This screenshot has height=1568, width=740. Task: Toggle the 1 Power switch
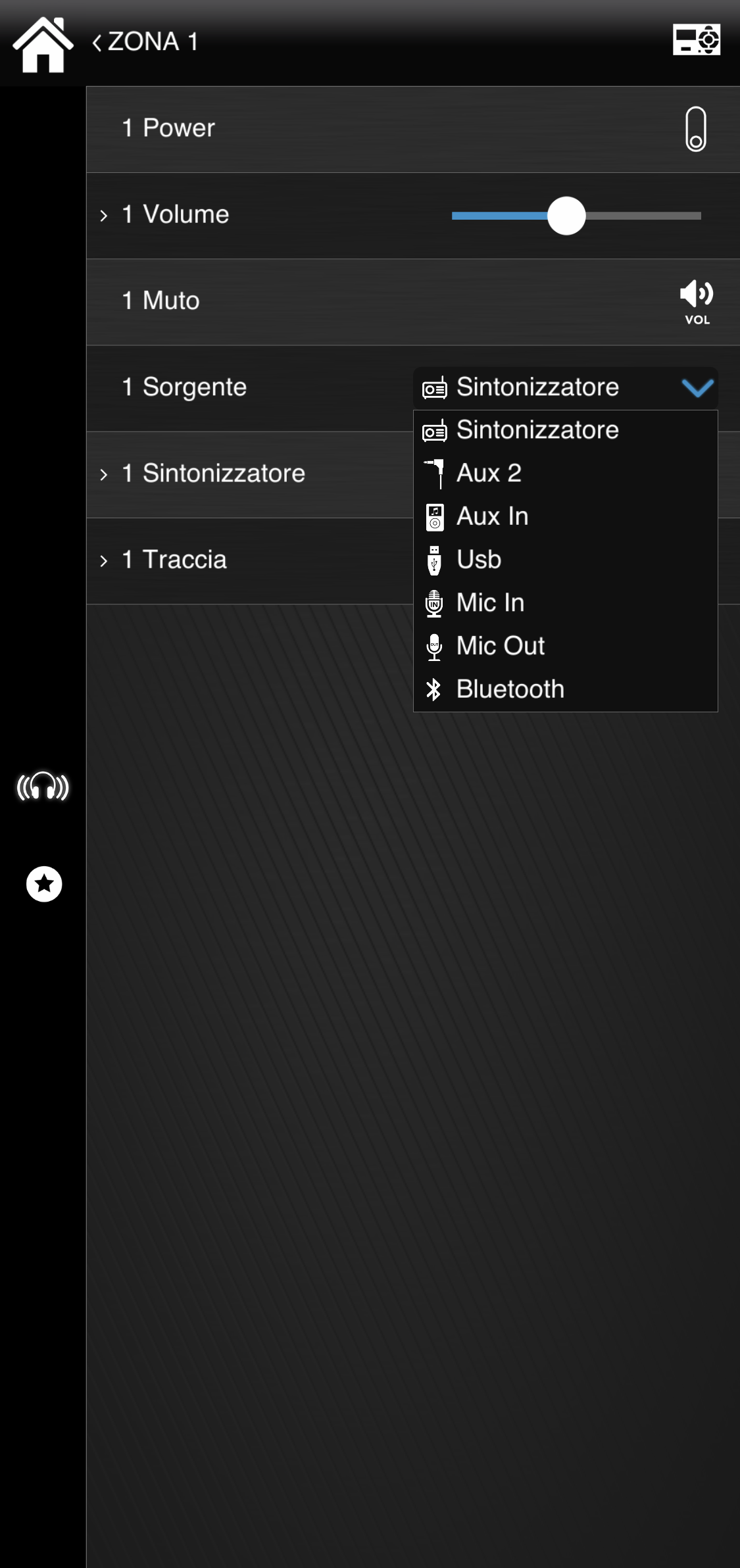point(696,129)
